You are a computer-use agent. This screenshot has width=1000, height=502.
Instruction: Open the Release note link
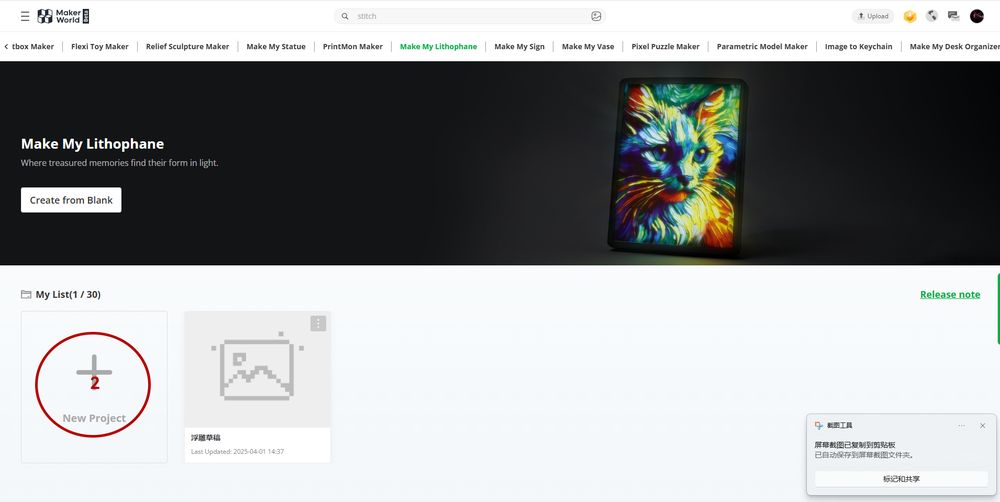tap(950, 294)
